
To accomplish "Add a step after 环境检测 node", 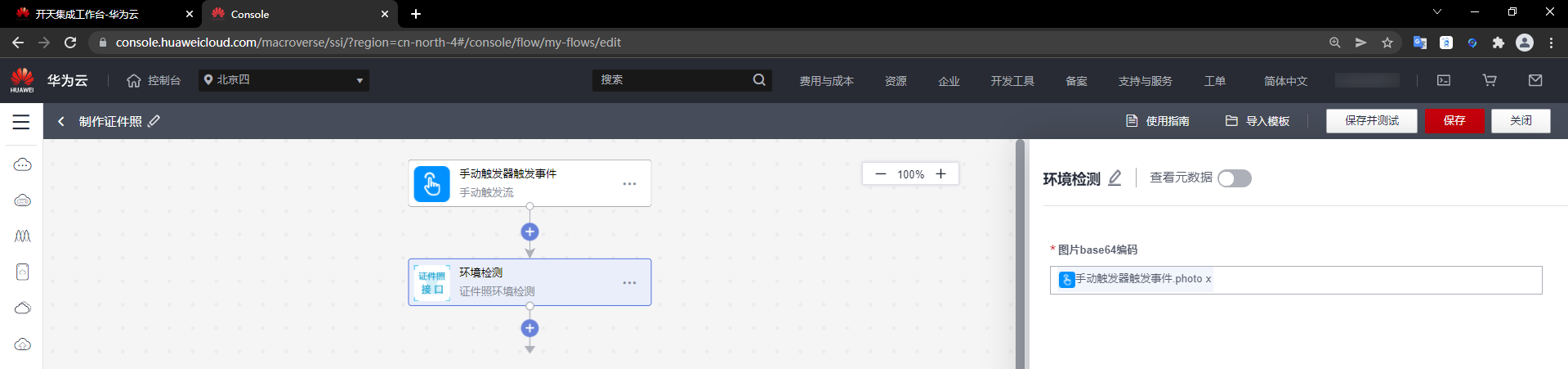I will pyautogui.click(x=529, y=328).
